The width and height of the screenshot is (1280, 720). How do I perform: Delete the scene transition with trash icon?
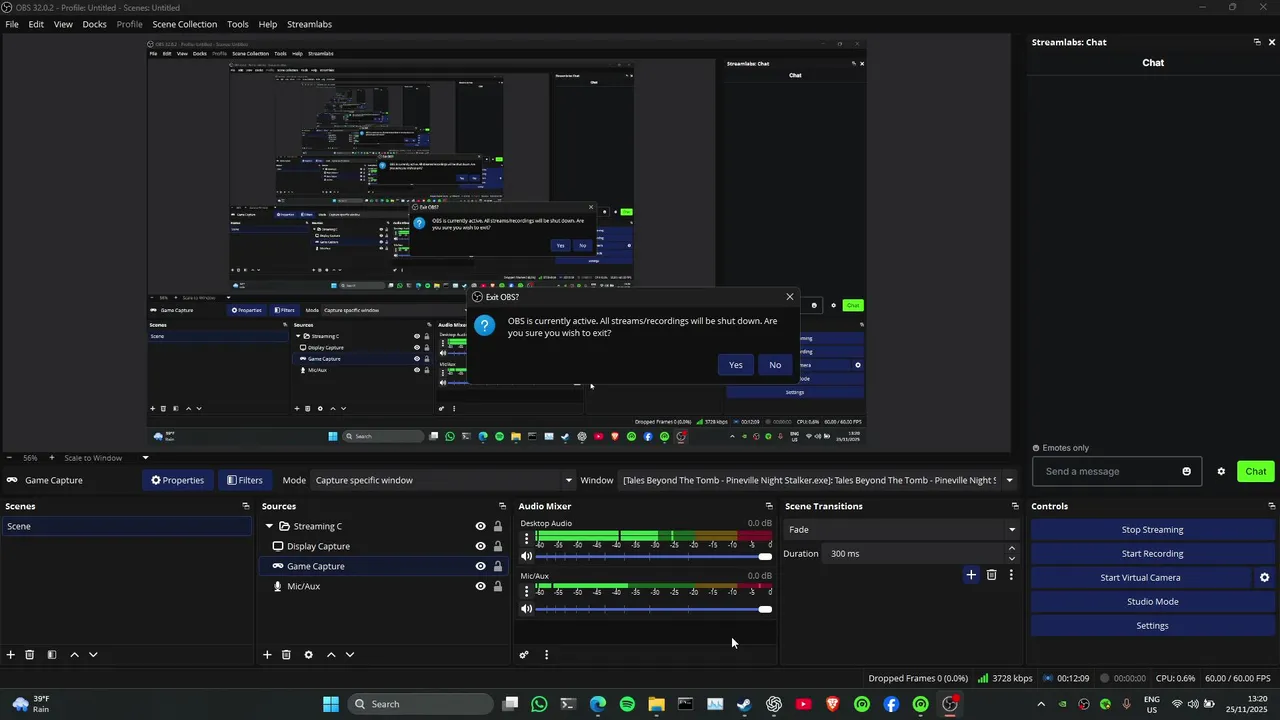[x=992, y=575]
